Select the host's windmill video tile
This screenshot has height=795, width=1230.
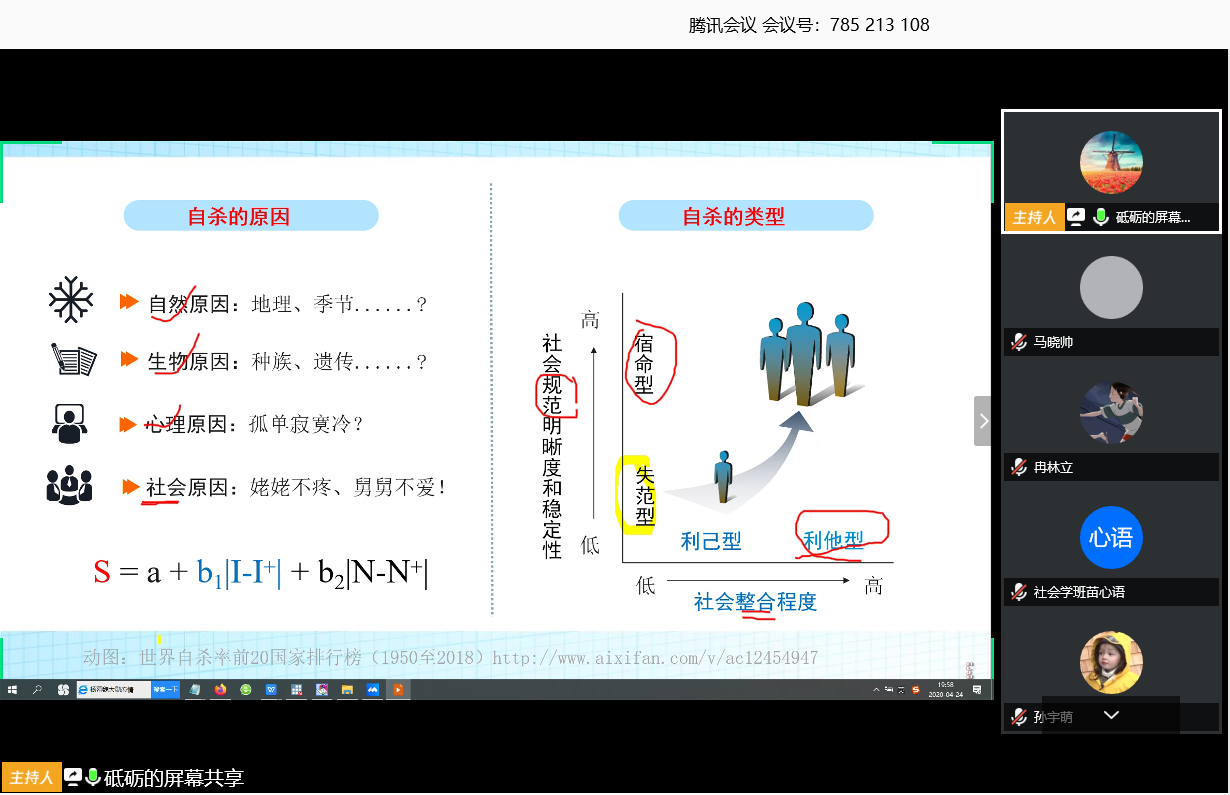point(1111,163)
